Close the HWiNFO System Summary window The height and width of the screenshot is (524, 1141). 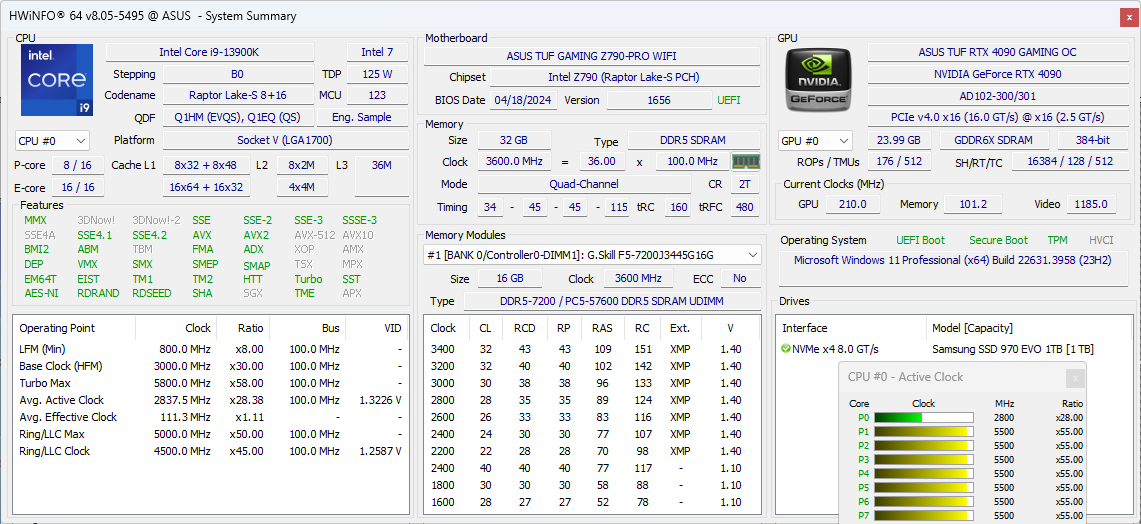click(x=1127, y=16)
